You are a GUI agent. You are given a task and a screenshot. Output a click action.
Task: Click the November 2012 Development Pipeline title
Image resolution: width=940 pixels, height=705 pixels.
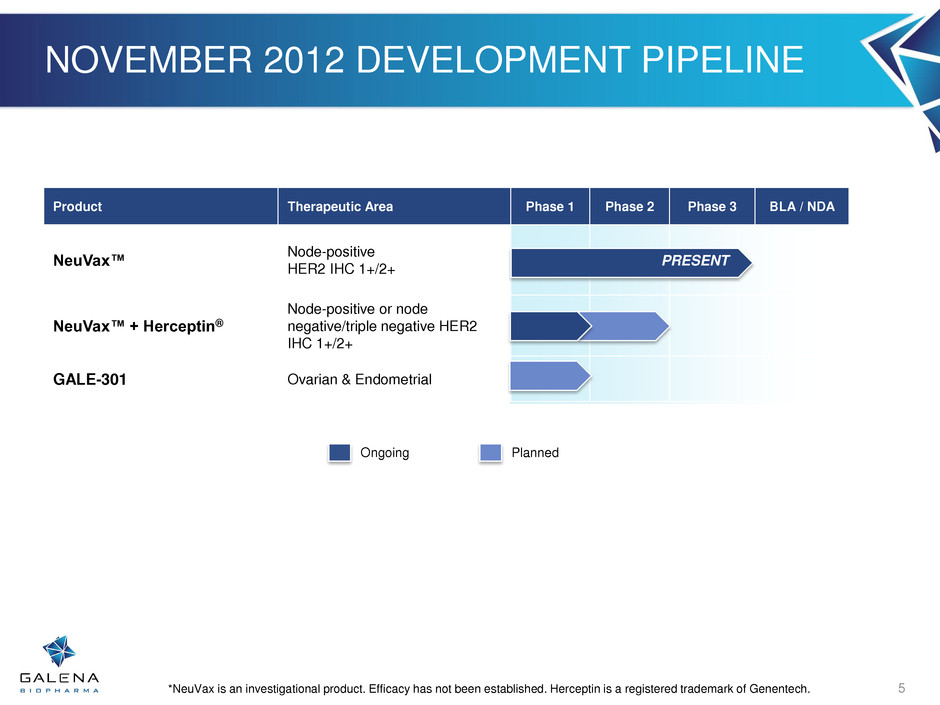pos(424,60)
